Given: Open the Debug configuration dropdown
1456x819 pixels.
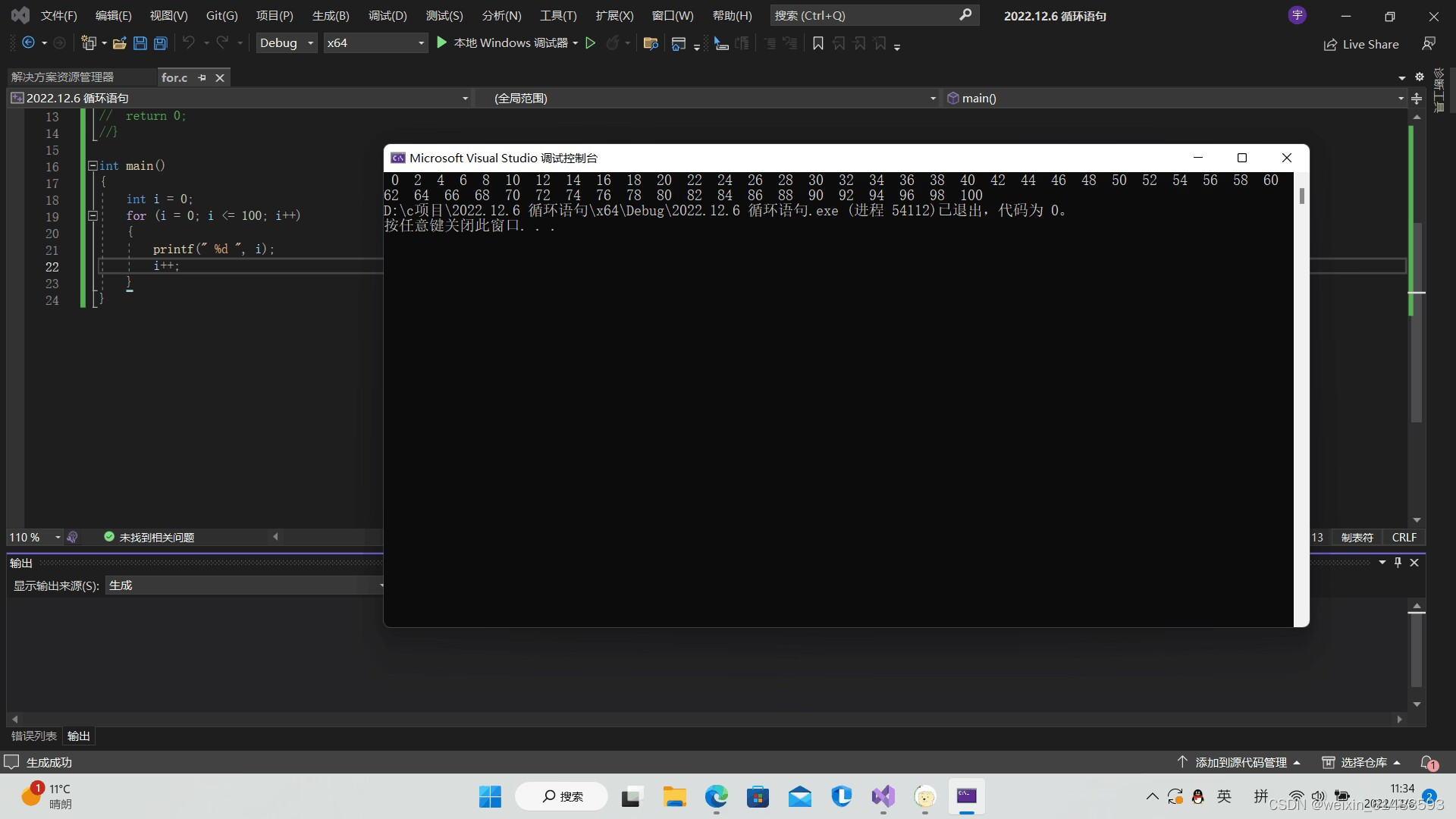Looking at the screenshot, I should coord(286,43).
